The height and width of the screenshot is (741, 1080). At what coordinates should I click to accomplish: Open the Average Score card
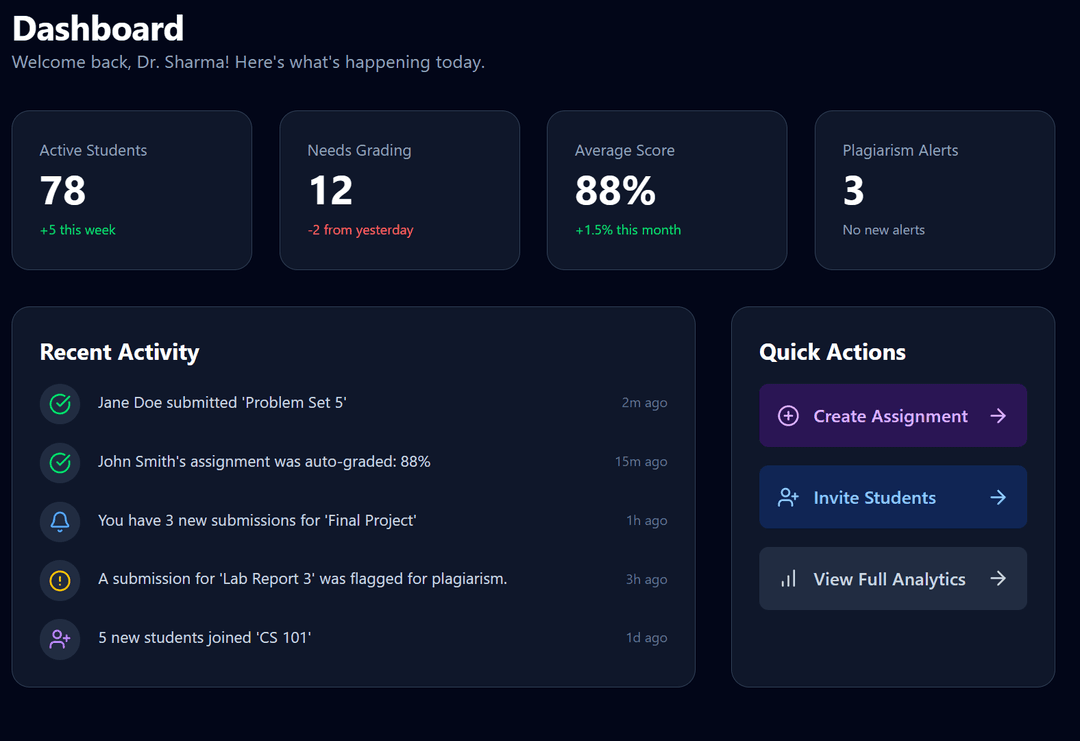[666, 190]
